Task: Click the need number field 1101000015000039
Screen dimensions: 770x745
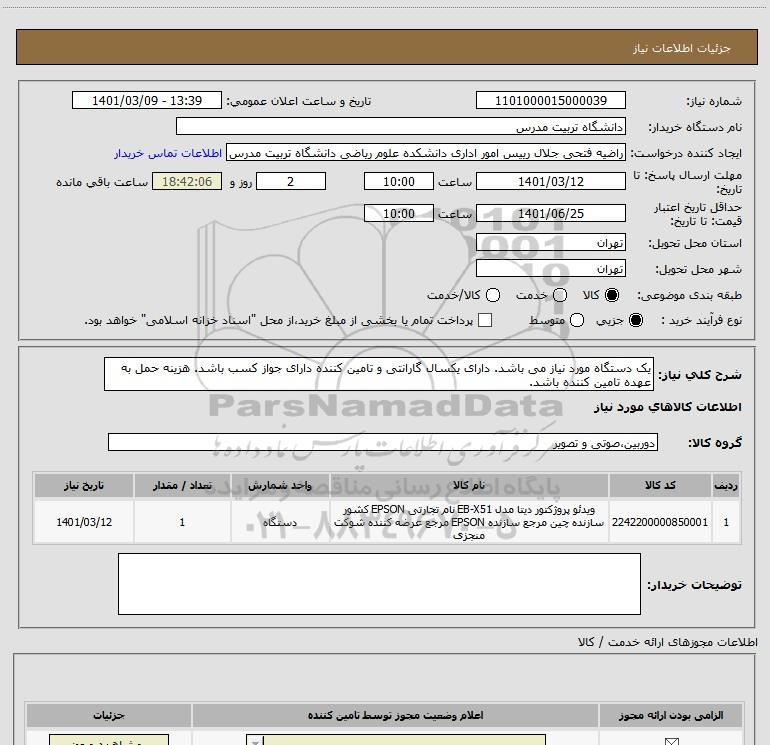Action: coord(550,101)
